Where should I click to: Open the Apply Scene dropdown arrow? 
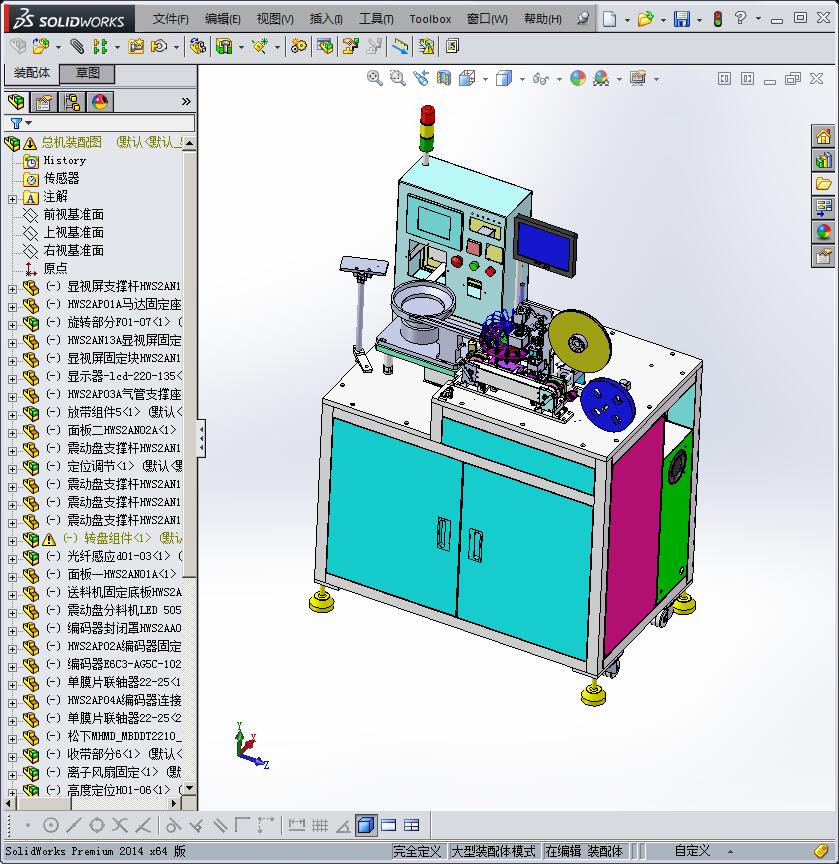pyautogui.click(x=619, y=79)
